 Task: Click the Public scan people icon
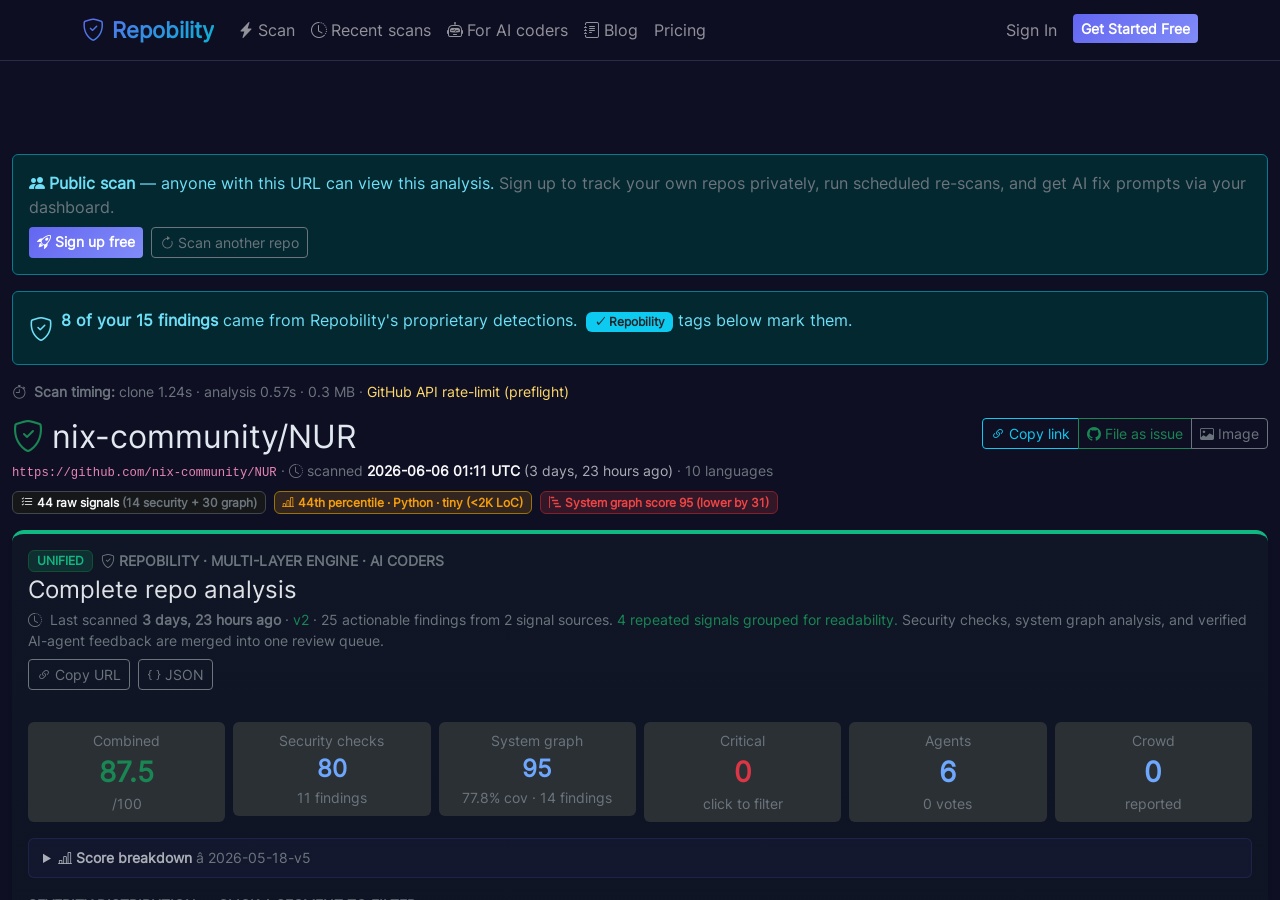pos(37,183)
